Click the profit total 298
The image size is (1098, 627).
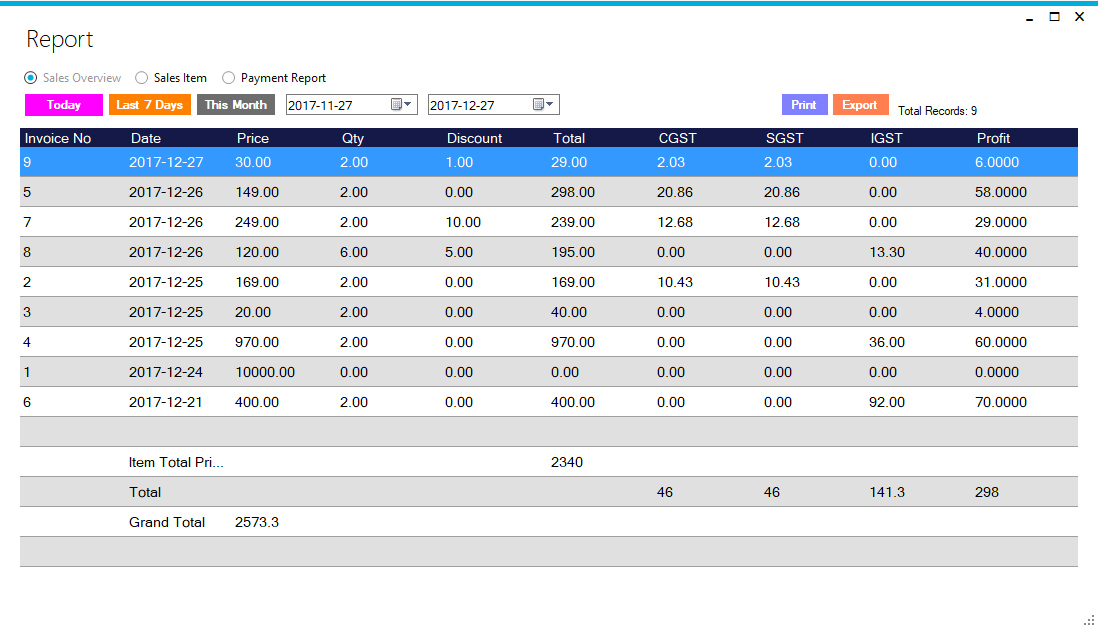[x=987, y=492]
